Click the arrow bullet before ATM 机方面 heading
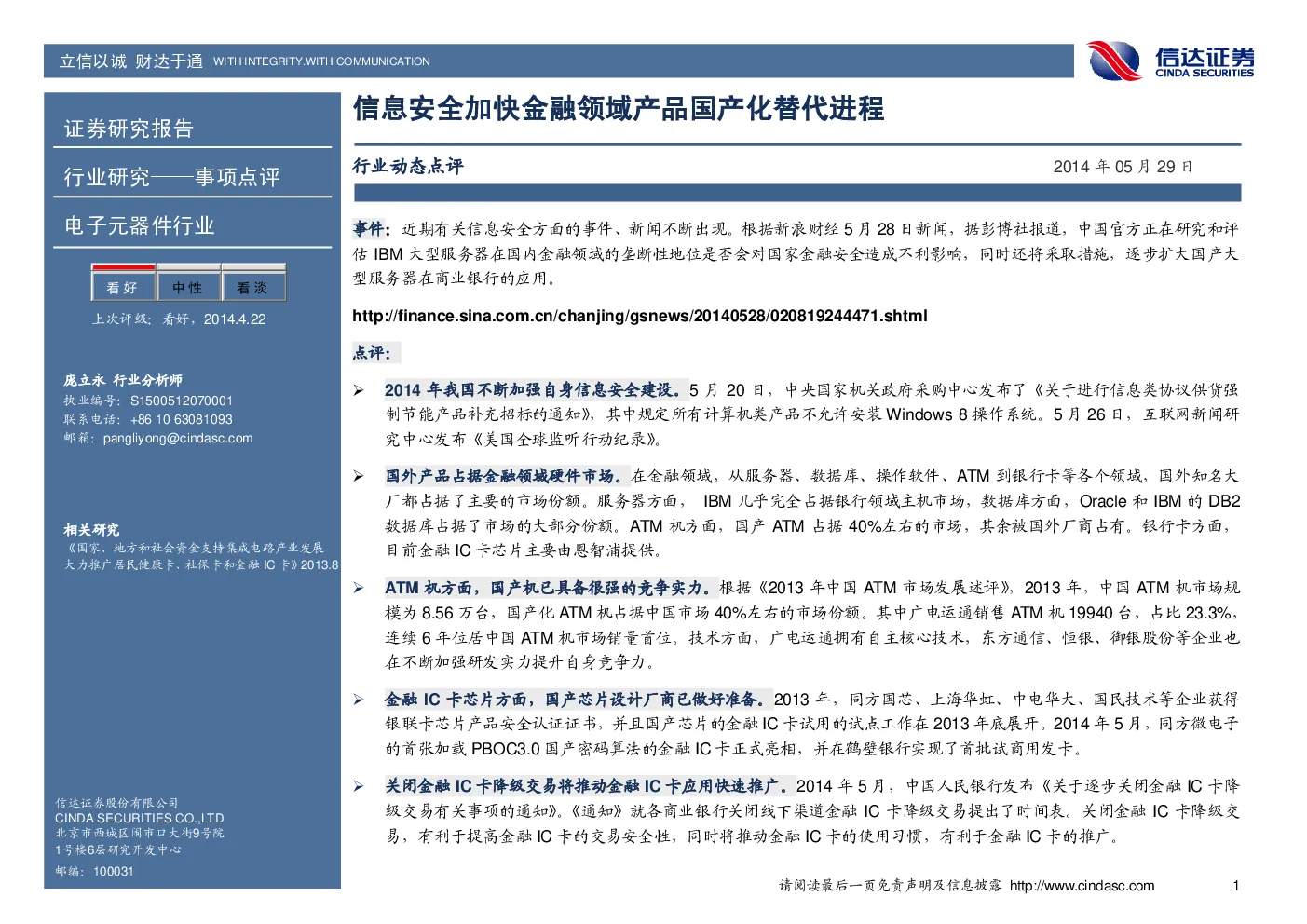The image size is (1307, 924). point(359,588)
